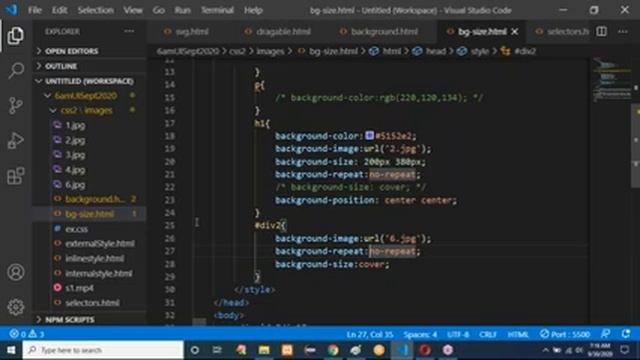Switch to the dragable.html tab
This screenshot has height=360, width=640.
pyautogui.click(x=278, y=31)
